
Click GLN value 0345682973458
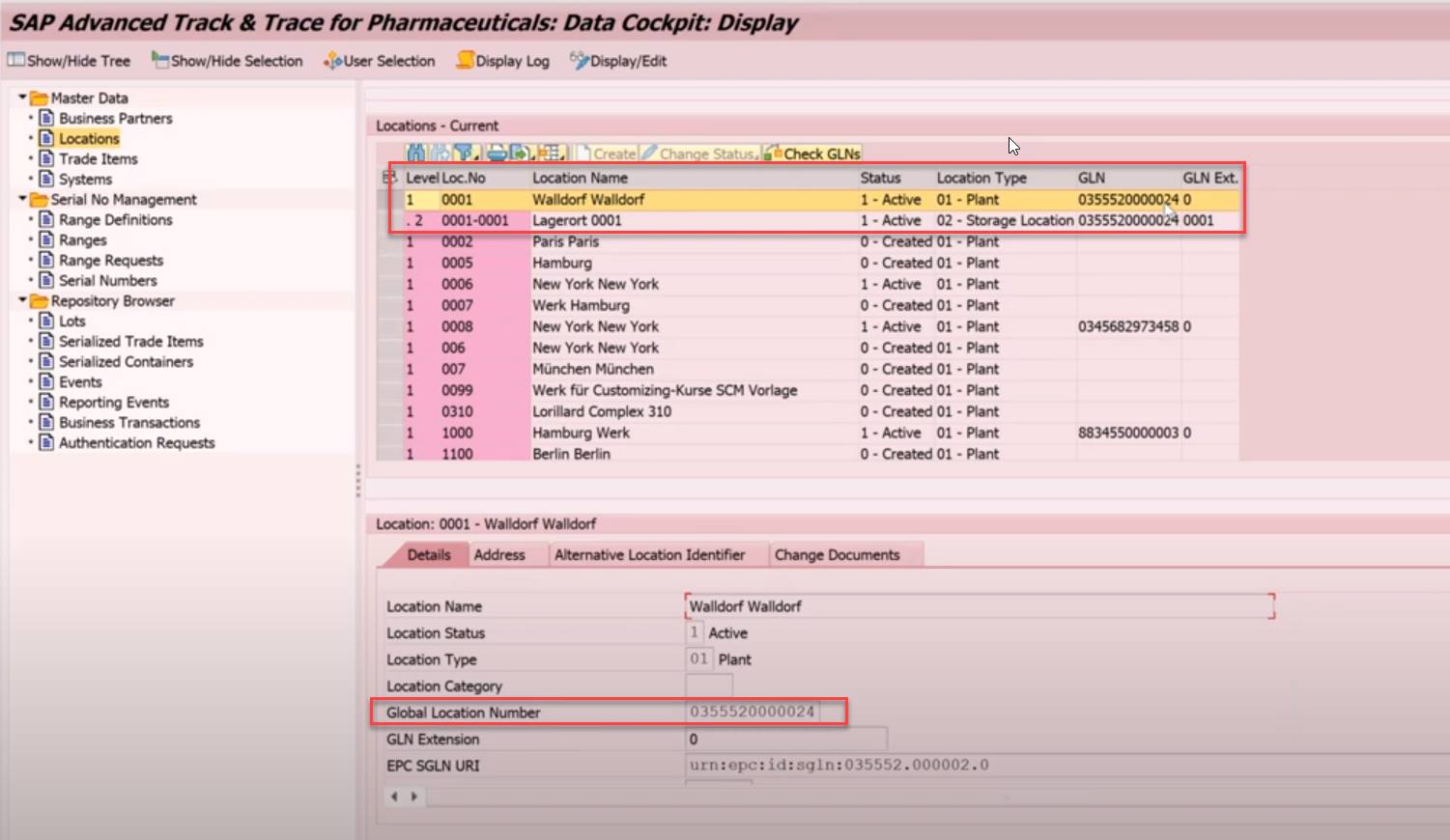pyautogui.click(x=1128, y=326)
